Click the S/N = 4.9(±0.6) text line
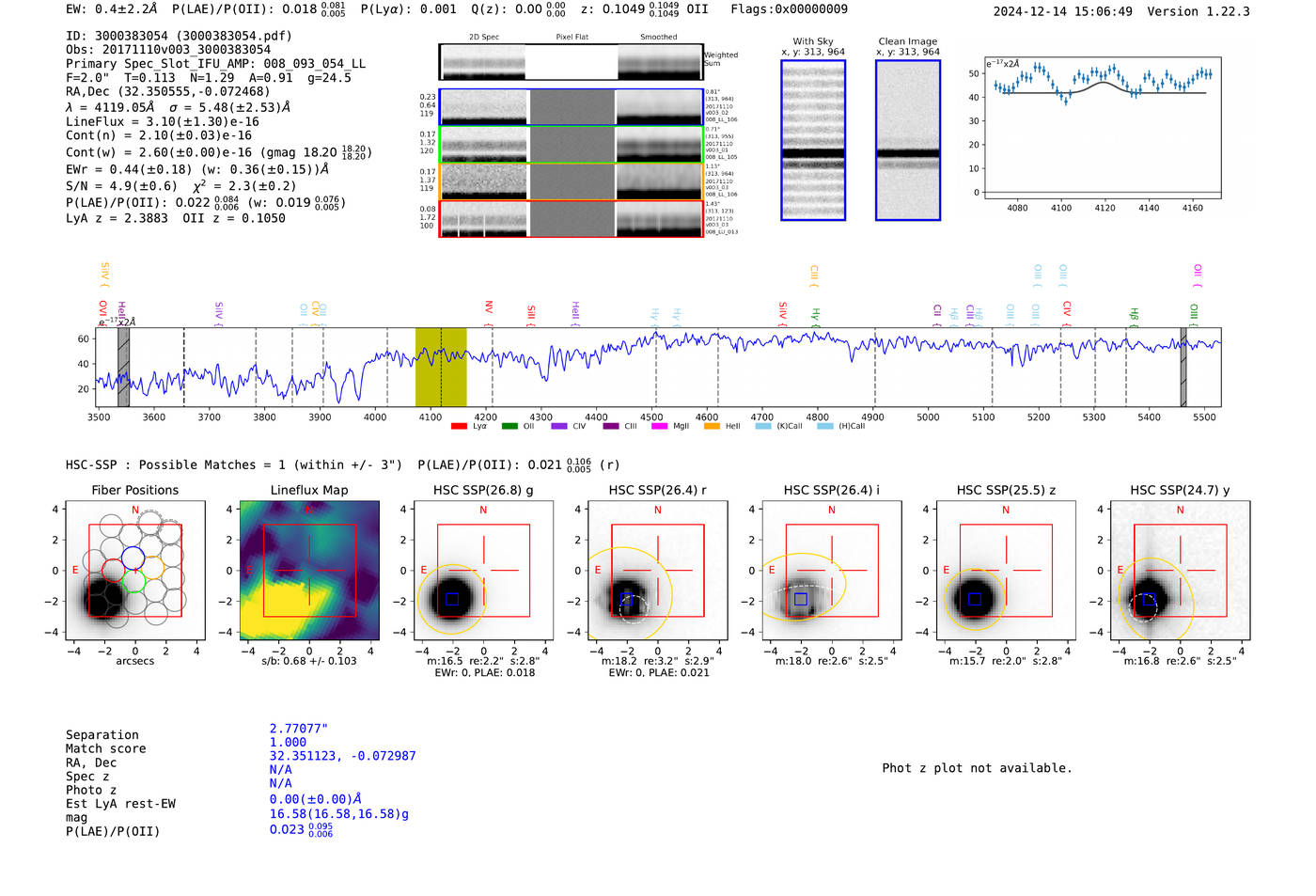This screenshot has width=1316, height=896. (181, 185)
